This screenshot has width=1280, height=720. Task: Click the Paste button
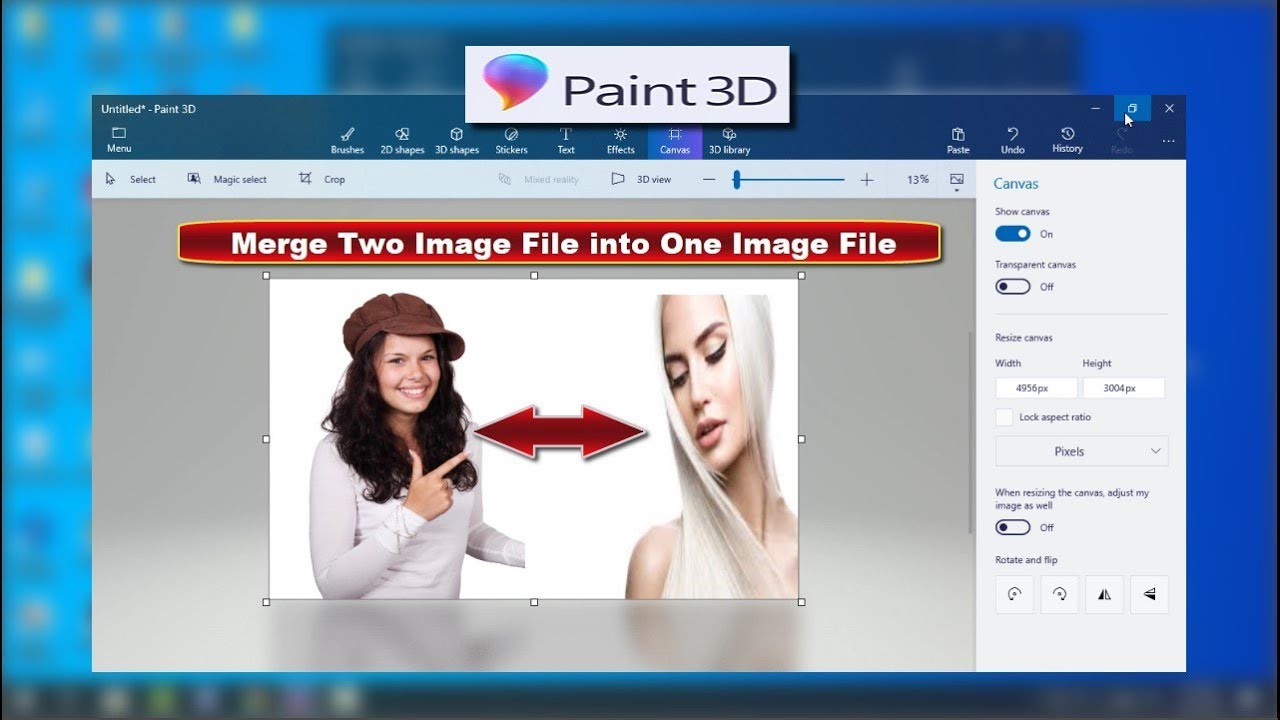pos(958,140)
